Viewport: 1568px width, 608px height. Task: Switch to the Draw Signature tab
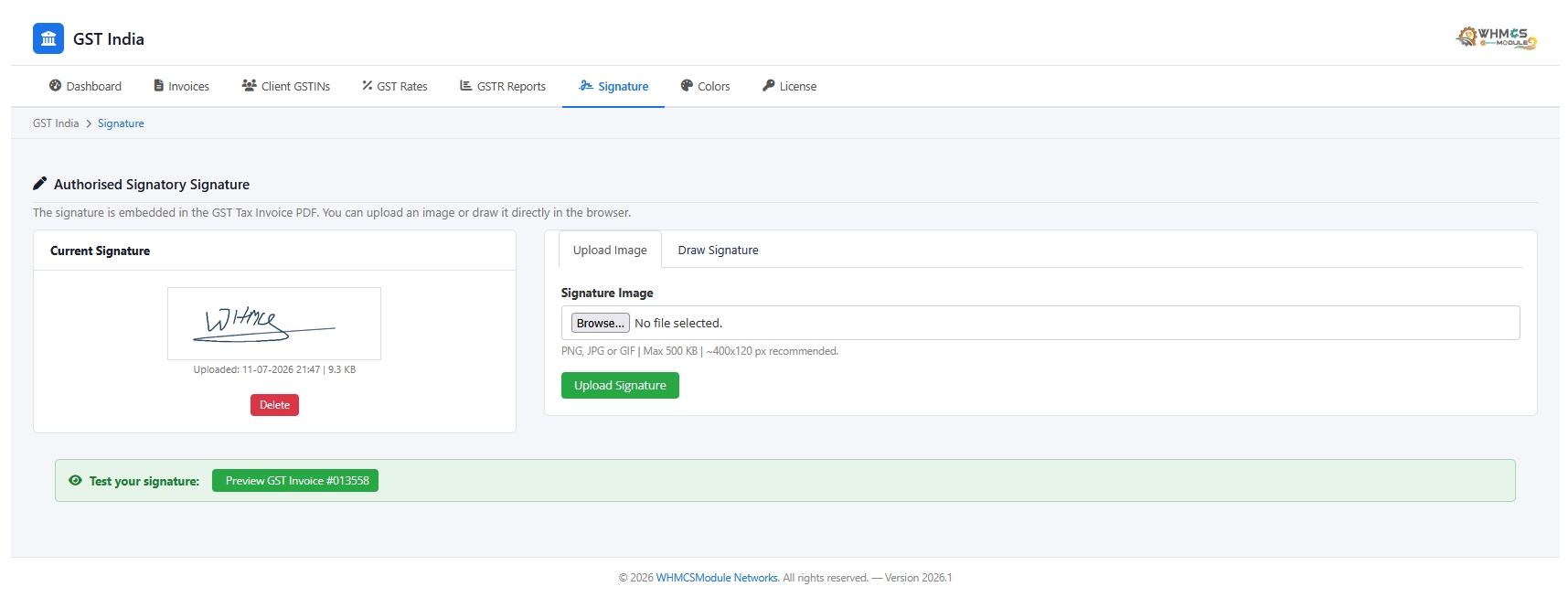coord(718,250)
